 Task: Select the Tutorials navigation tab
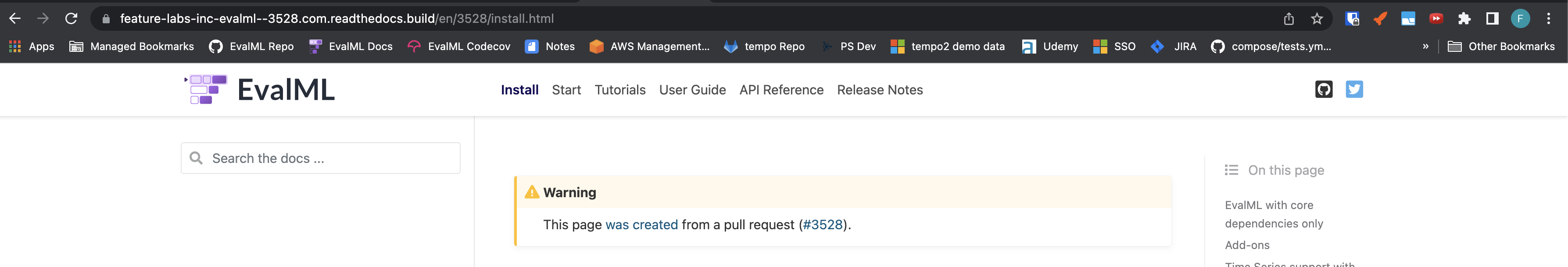pos(619,90)
